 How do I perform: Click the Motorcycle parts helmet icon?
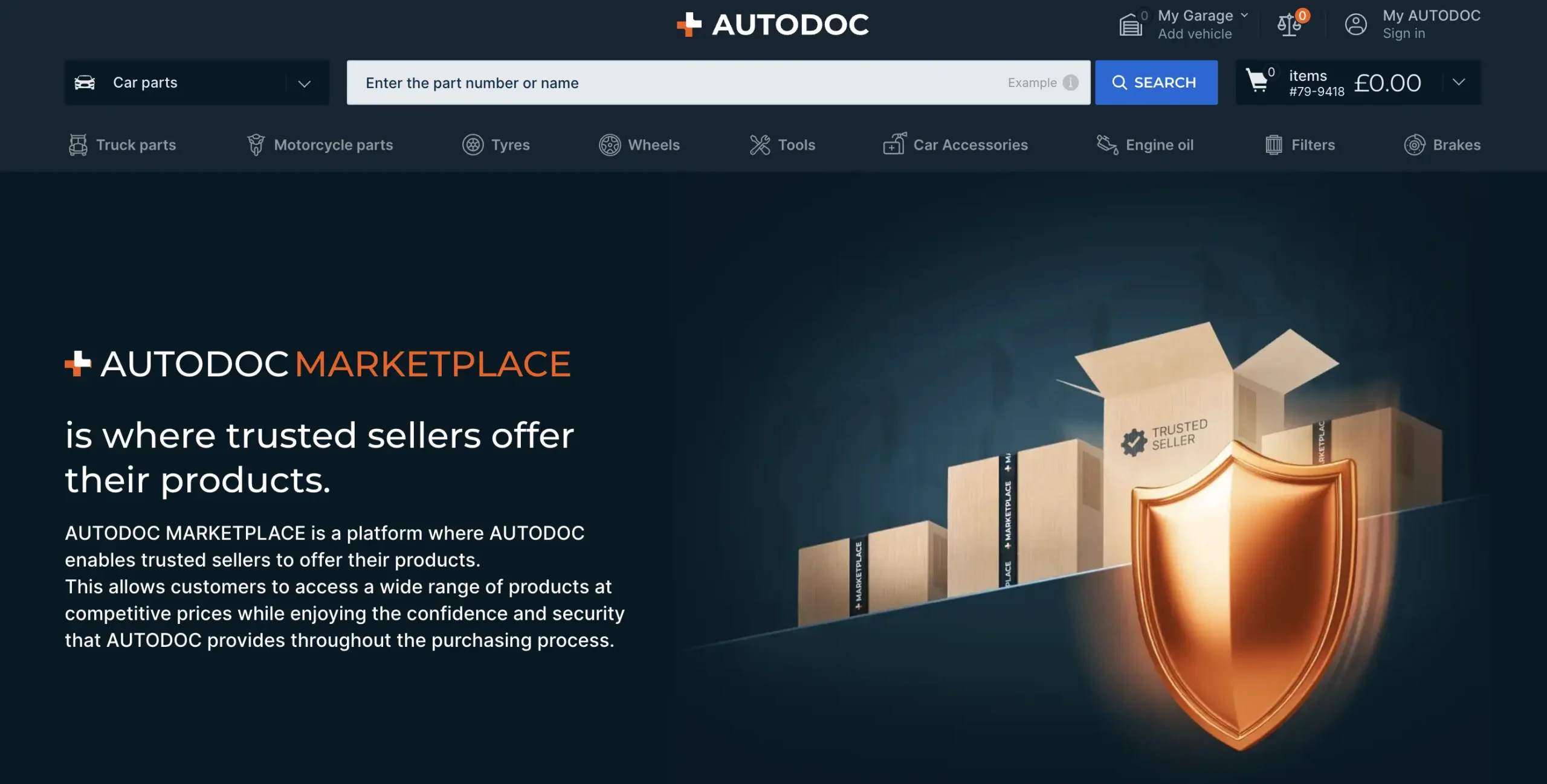pyautogui.click(x=256, y=145)
